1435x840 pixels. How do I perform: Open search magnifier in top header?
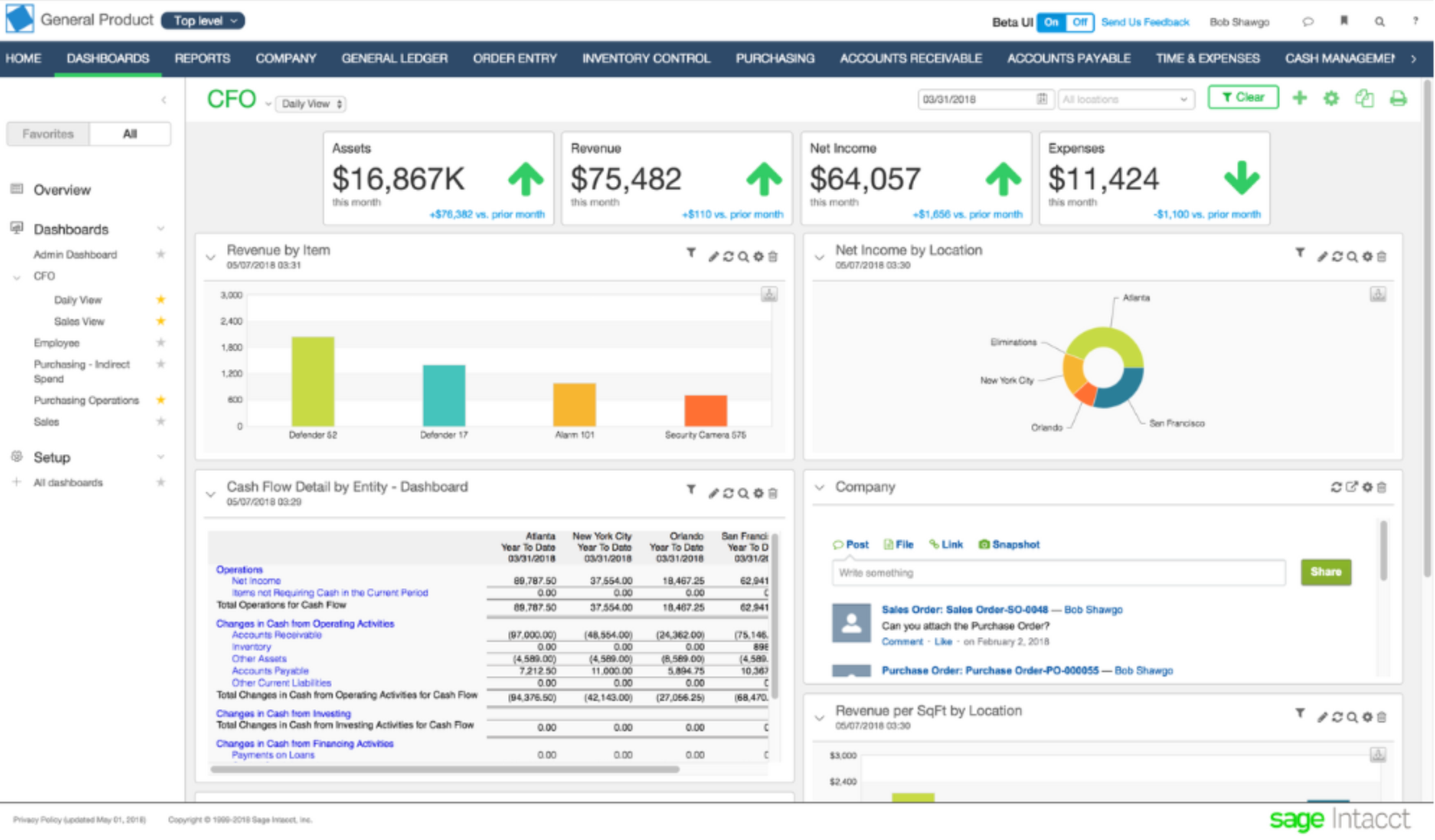click(1379, 22)
